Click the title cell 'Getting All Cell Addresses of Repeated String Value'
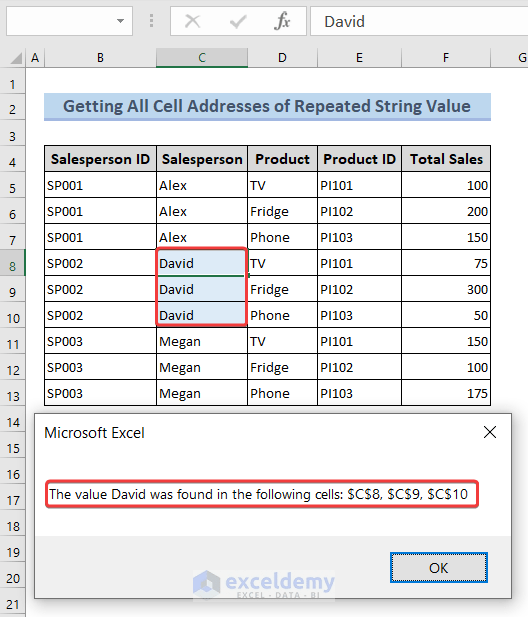The height and width of the screenshot is (617, 528). [267, 107]
